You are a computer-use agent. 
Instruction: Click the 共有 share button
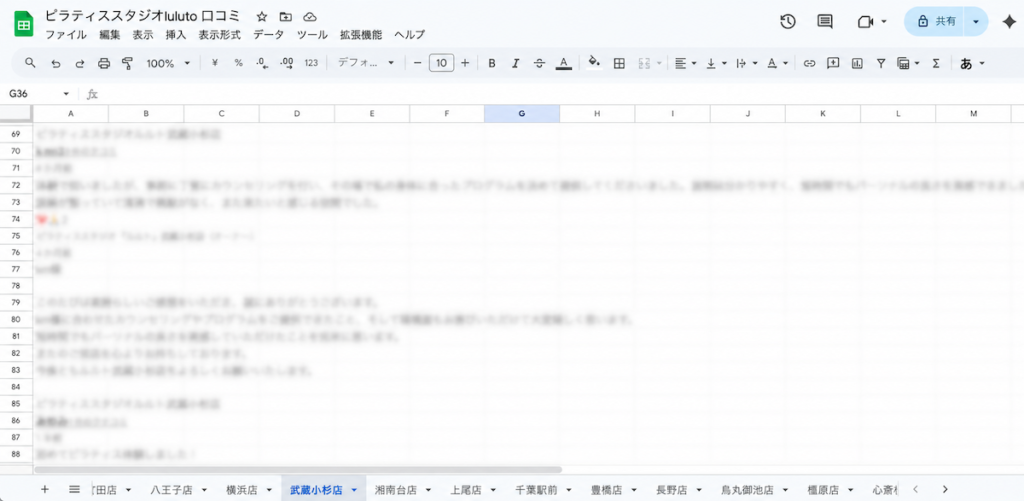point(936,21)
